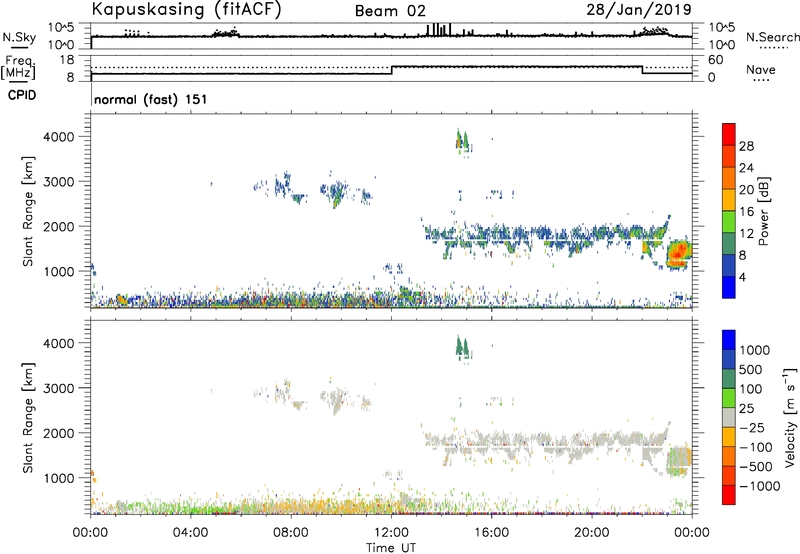Click the red top segment of Power colorbar
This screenshot has width=800, height=554.
tap(729, 135)
